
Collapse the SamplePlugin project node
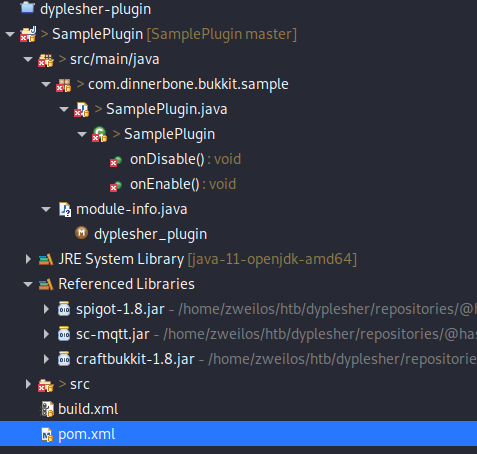[x=10, y=34]
